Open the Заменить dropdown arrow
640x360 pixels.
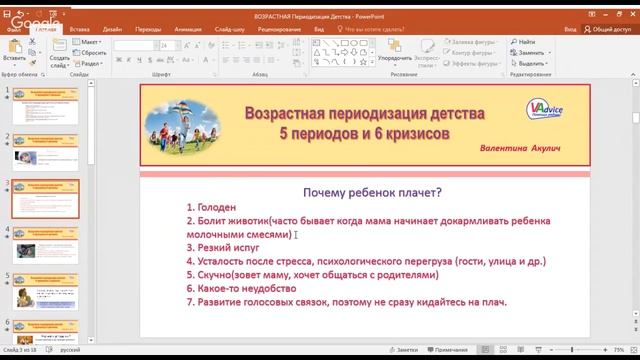coord(550,53)
